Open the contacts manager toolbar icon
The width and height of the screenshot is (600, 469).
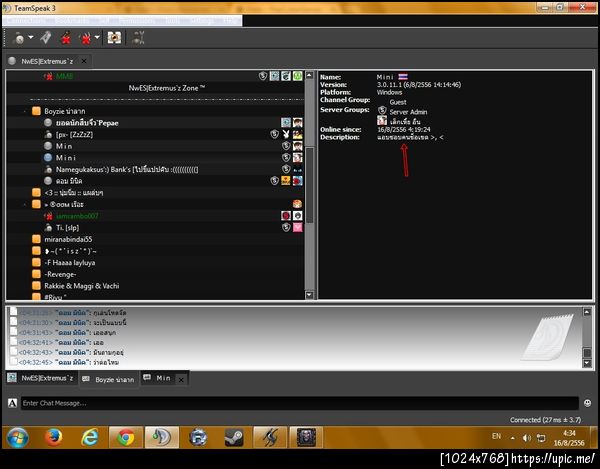pyautogui.click(x=114, y=37)
